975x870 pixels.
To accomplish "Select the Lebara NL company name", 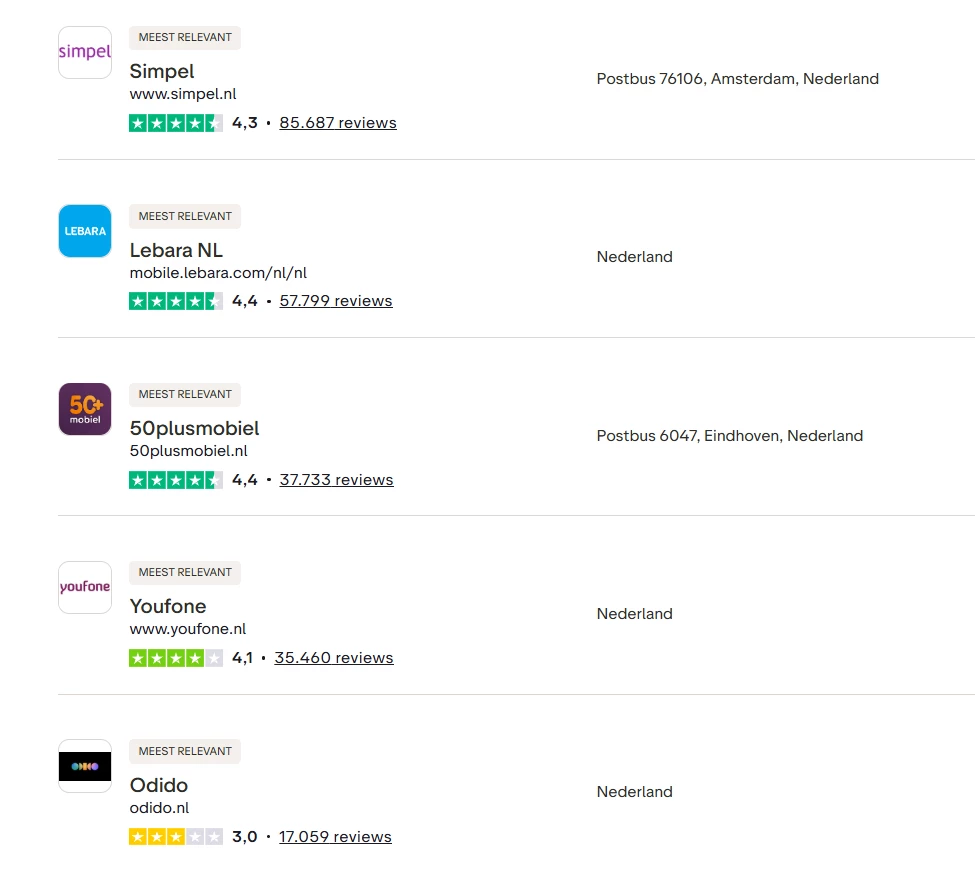I will (176, 250).
